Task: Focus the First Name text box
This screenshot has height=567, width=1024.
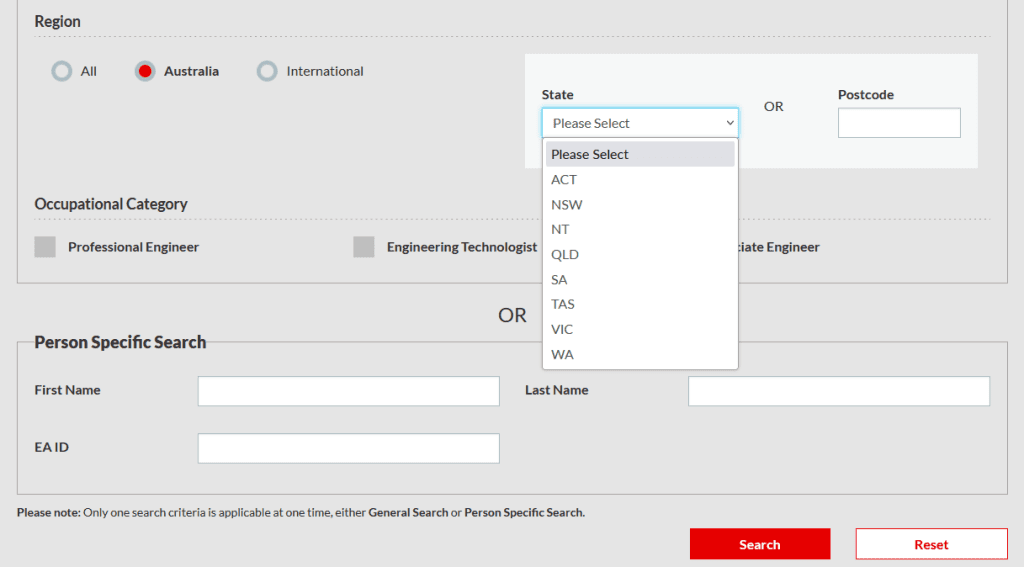Action: point(349,391)
